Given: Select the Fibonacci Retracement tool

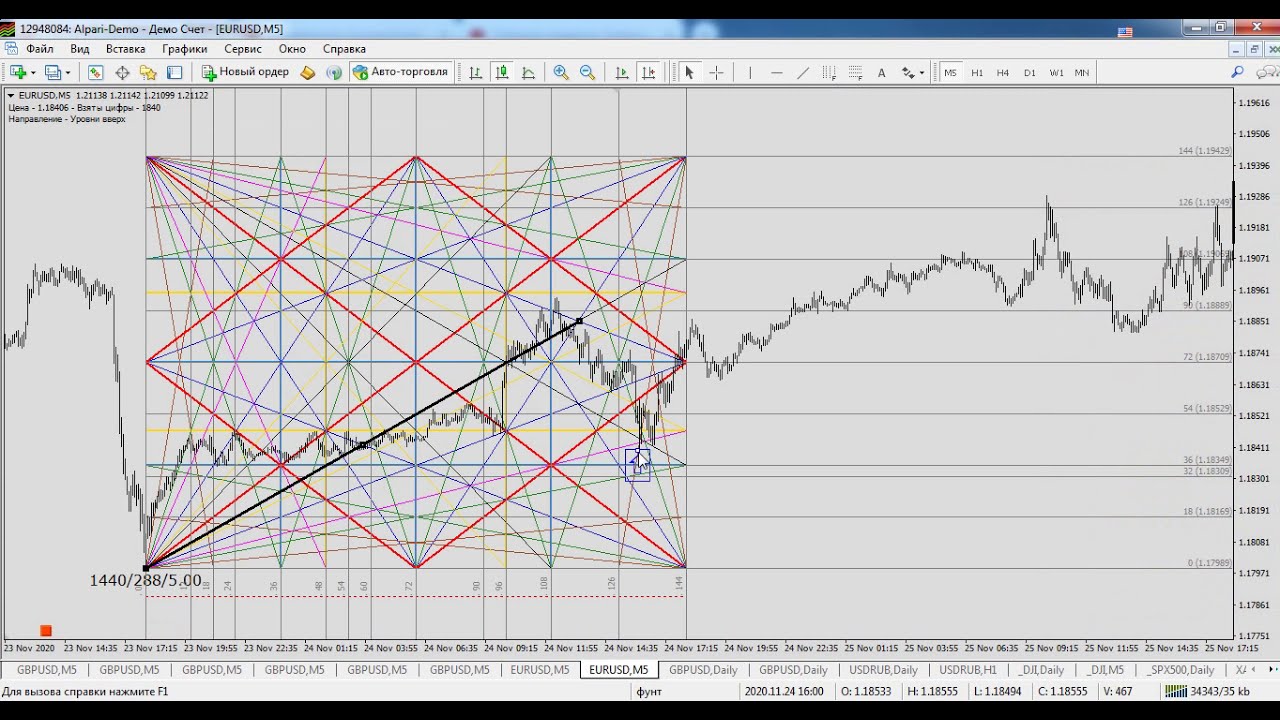Looking at the screenshot, I should click(855, 72).
